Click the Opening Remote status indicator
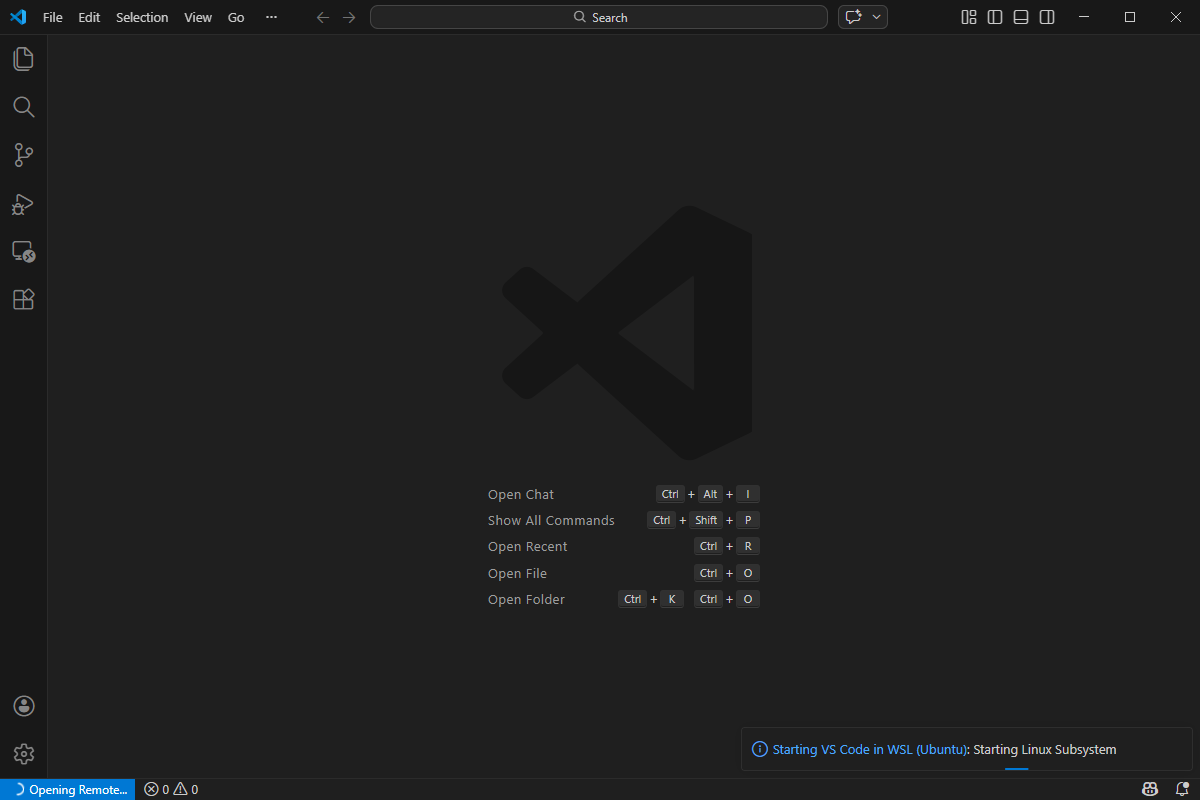Image resolution: width=1200 pixels, height=800 pixels. click(x=68, y=789)
